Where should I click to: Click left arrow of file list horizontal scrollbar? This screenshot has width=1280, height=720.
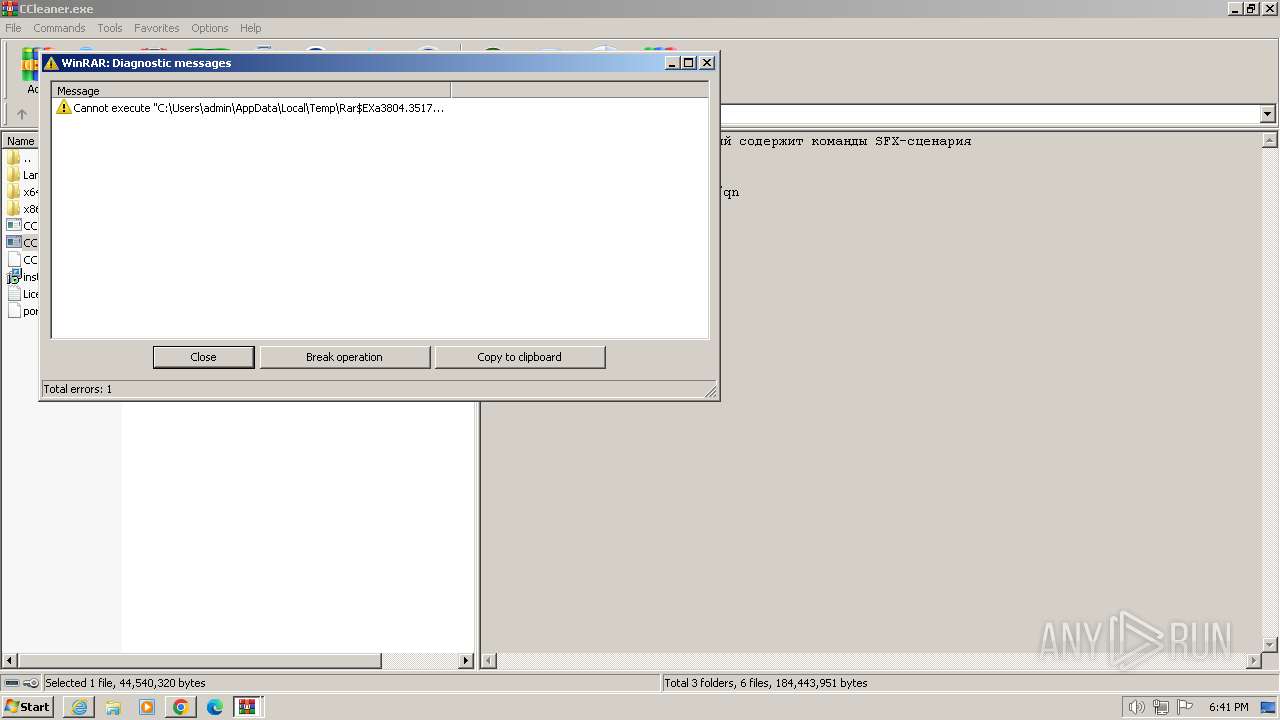coord(10,661)
